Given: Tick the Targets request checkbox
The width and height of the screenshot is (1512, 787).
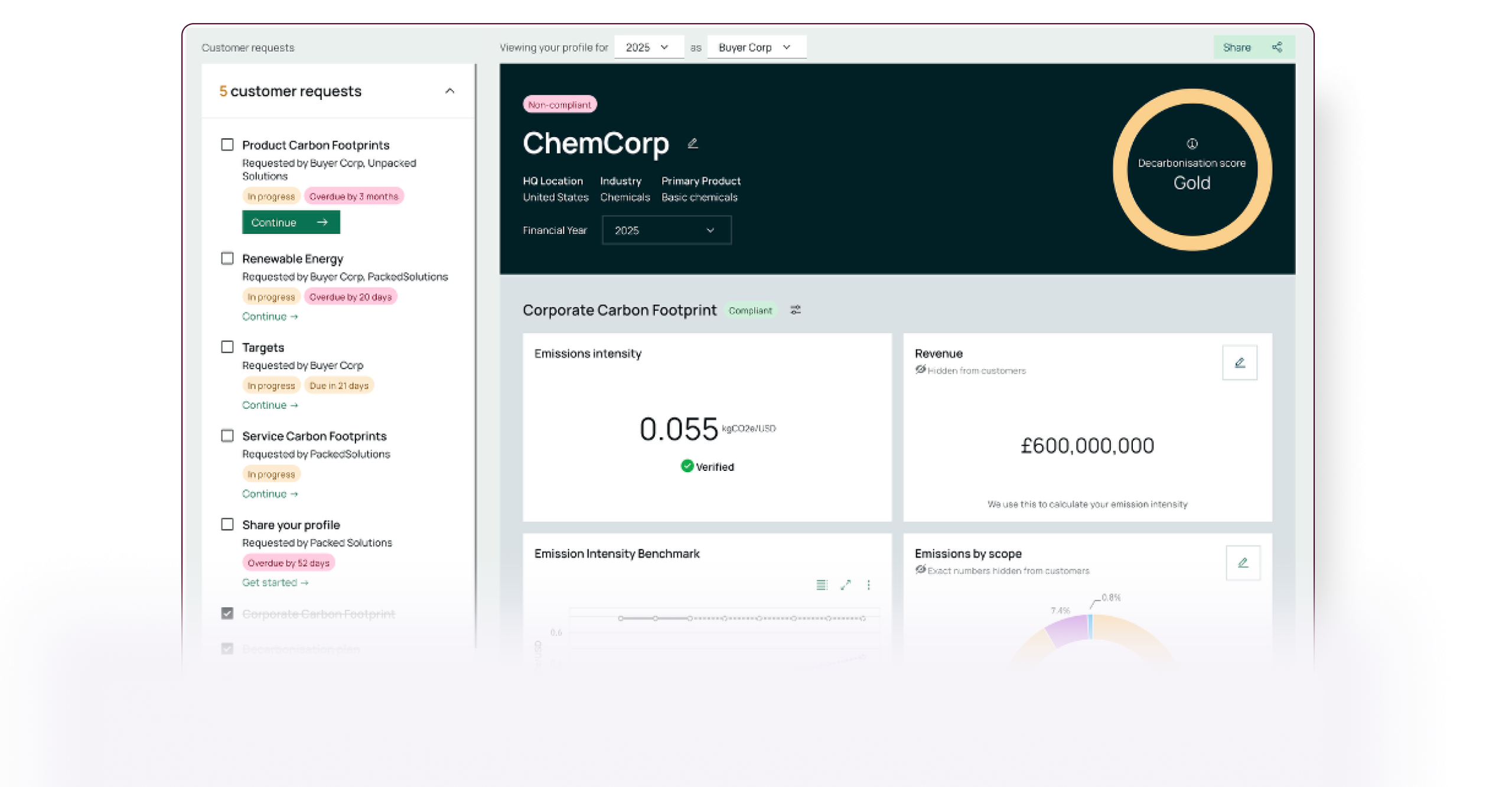Looking at the screenshot, I should click(x=227, y=347).
